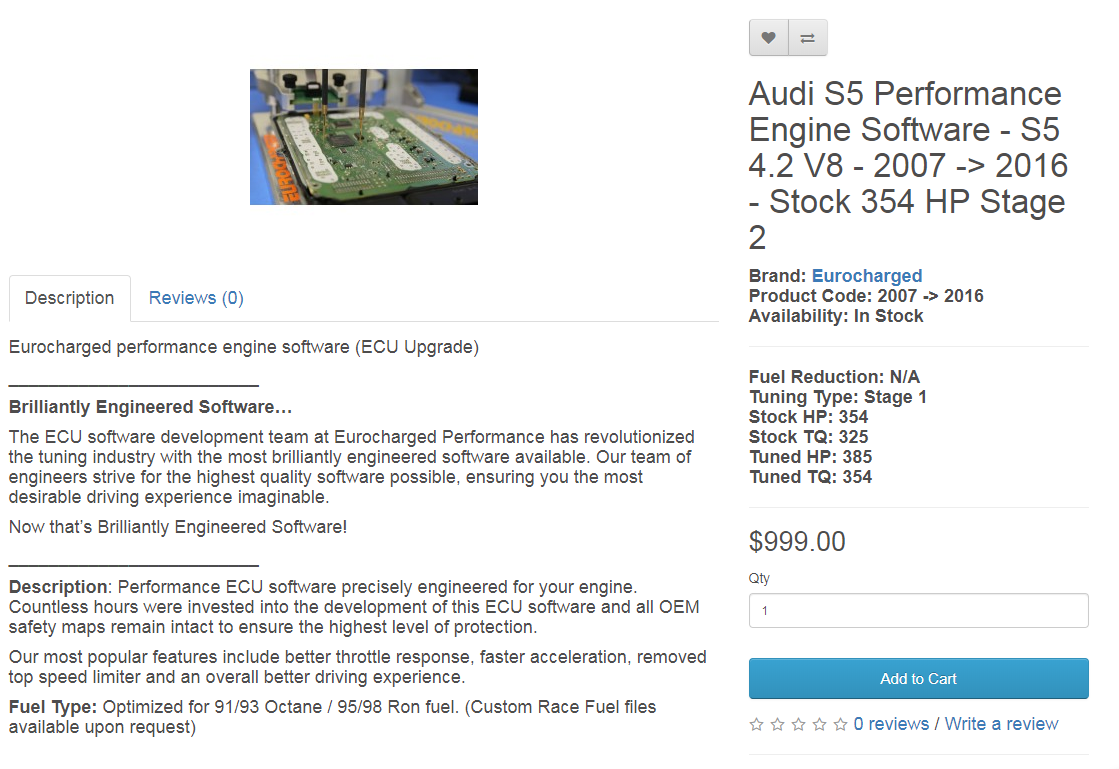Add the Audi S5 software to wishlist
Screen dimensions: 1119x769
click(768, 37)
